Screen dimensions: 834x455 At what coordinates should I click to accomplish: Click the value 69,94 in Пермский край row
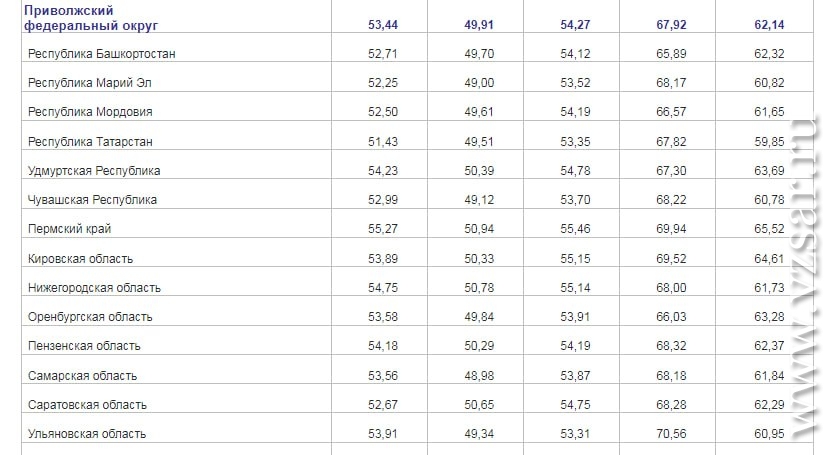pos(671,229)
